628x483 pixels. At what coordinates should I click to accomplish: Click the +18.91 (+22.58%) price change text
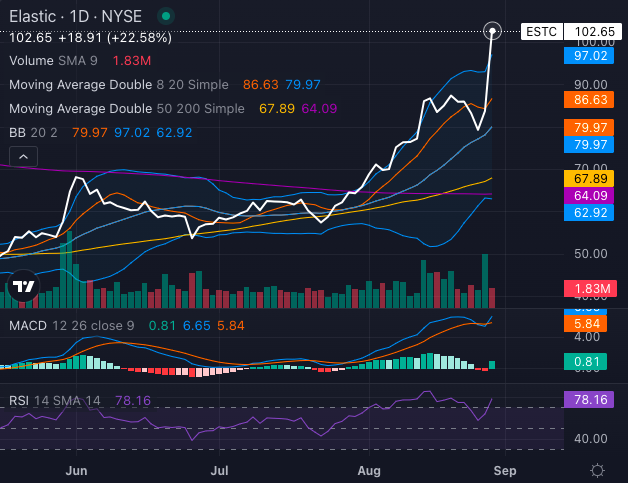[x=115, y=38]
